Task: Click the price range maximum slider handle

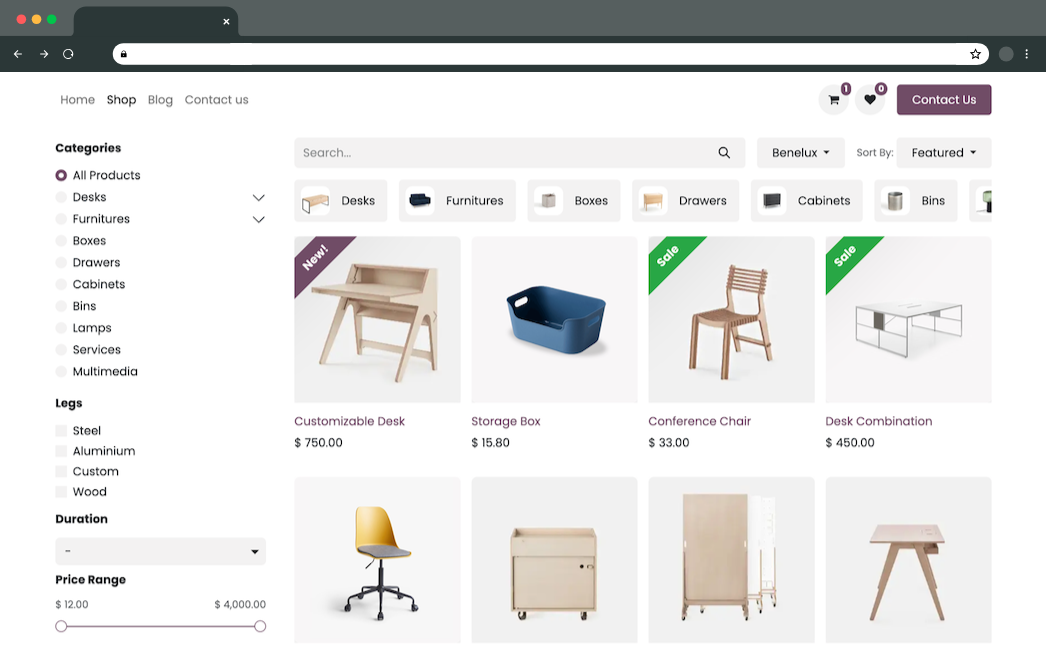Action: [x=260, y=626]
